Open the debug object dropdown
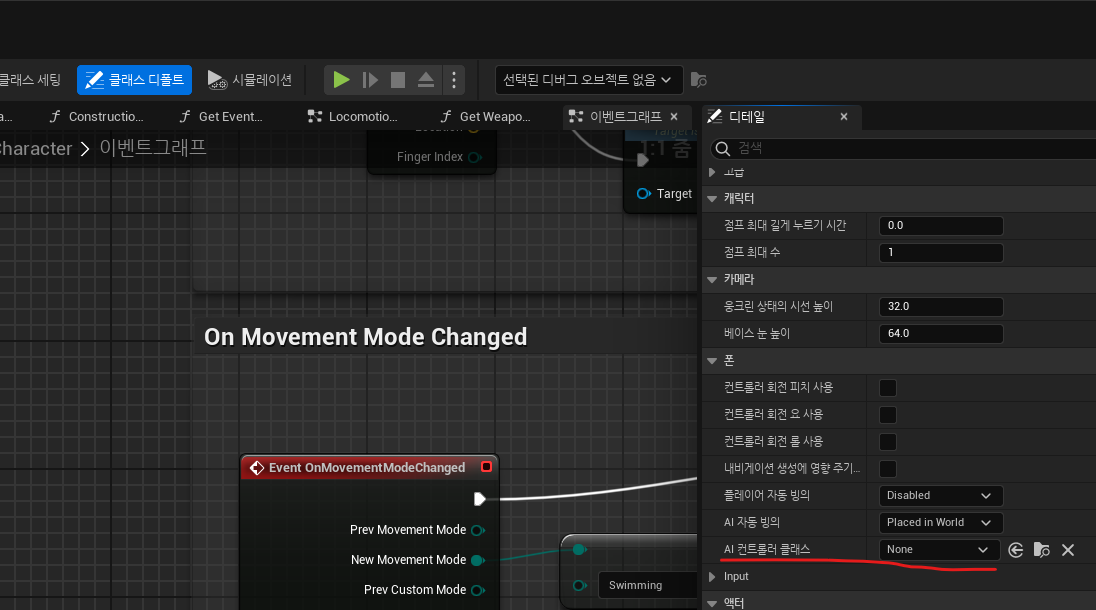This screenshot has width=1096, height=610. pos(587,80)
